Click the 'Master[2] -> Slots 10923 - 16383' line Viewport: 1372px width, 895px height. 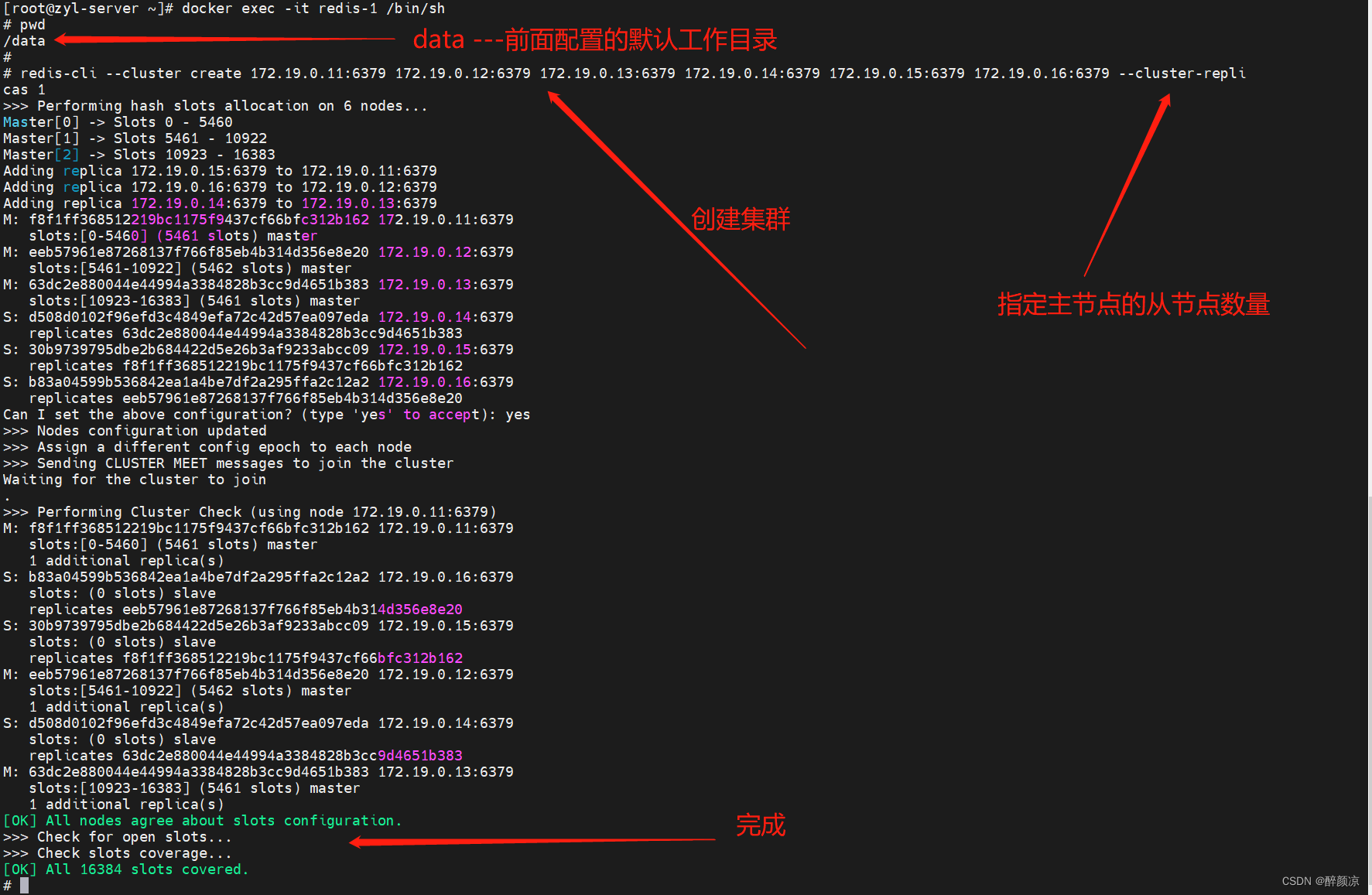click(x=139, y=155)
